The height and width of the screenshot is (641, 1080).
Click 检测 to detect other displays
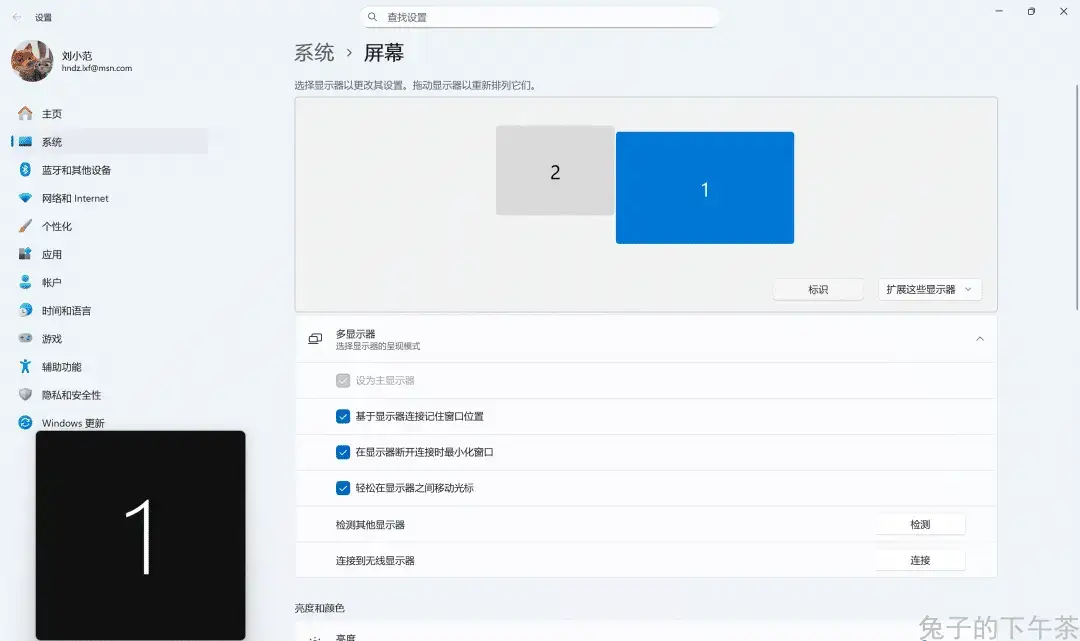(920, 524)
